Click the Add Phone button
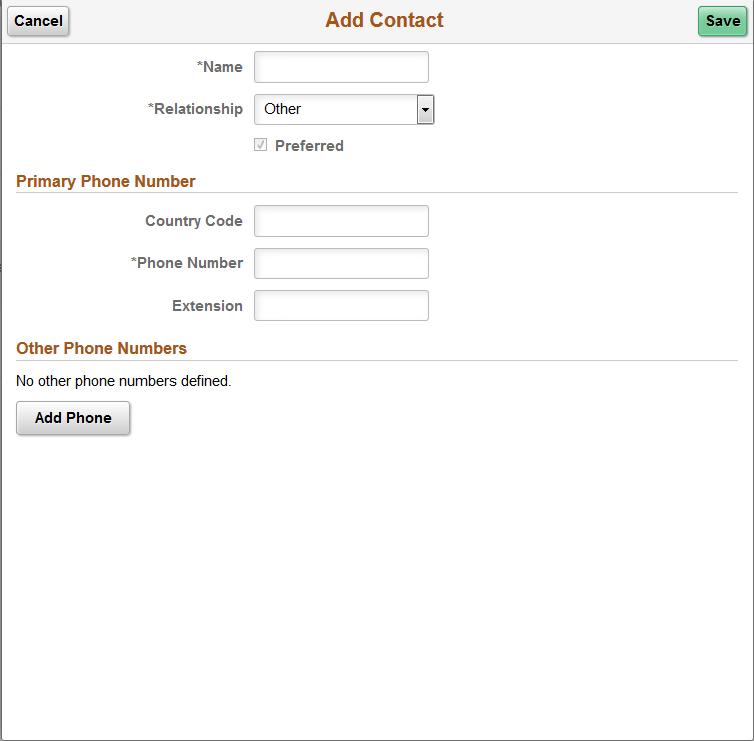Image resolution: width=754 pixels, height=741 pixels. coord(73,418)
